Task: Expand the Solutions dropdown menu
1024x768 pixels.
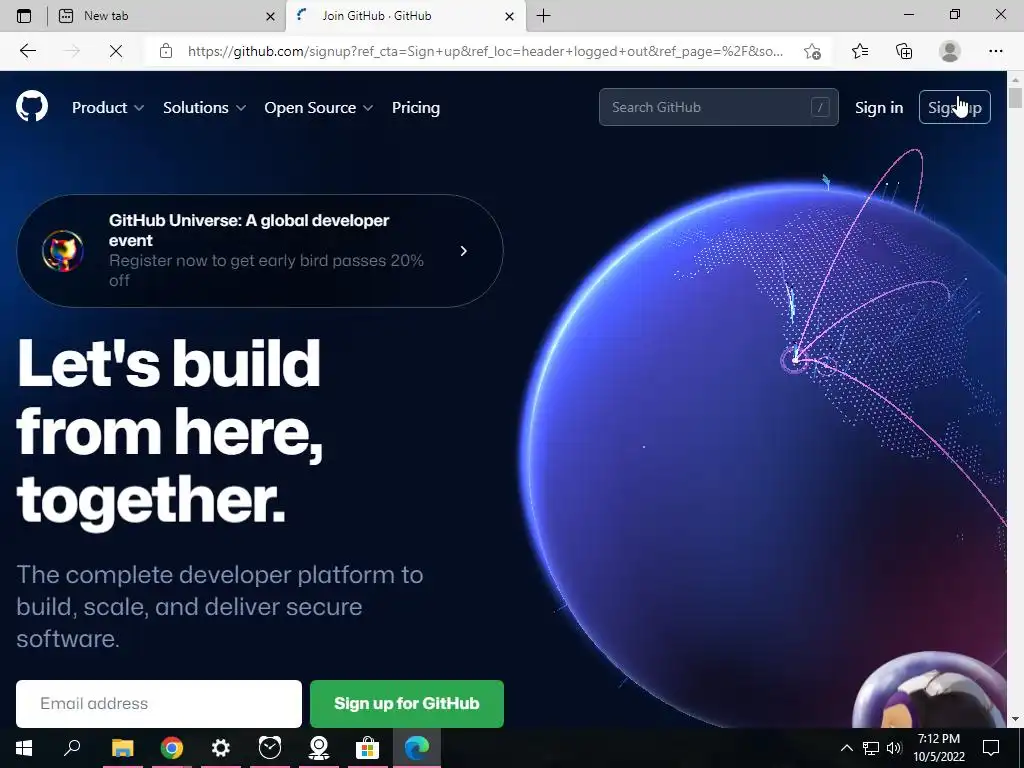Action: tap(204, 108)
